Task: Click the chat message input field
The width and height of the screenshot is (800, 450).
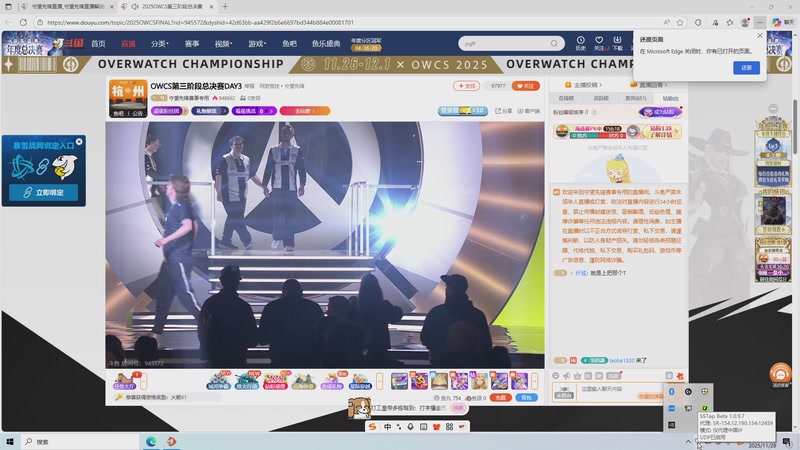Action: [x=620, y=392]
